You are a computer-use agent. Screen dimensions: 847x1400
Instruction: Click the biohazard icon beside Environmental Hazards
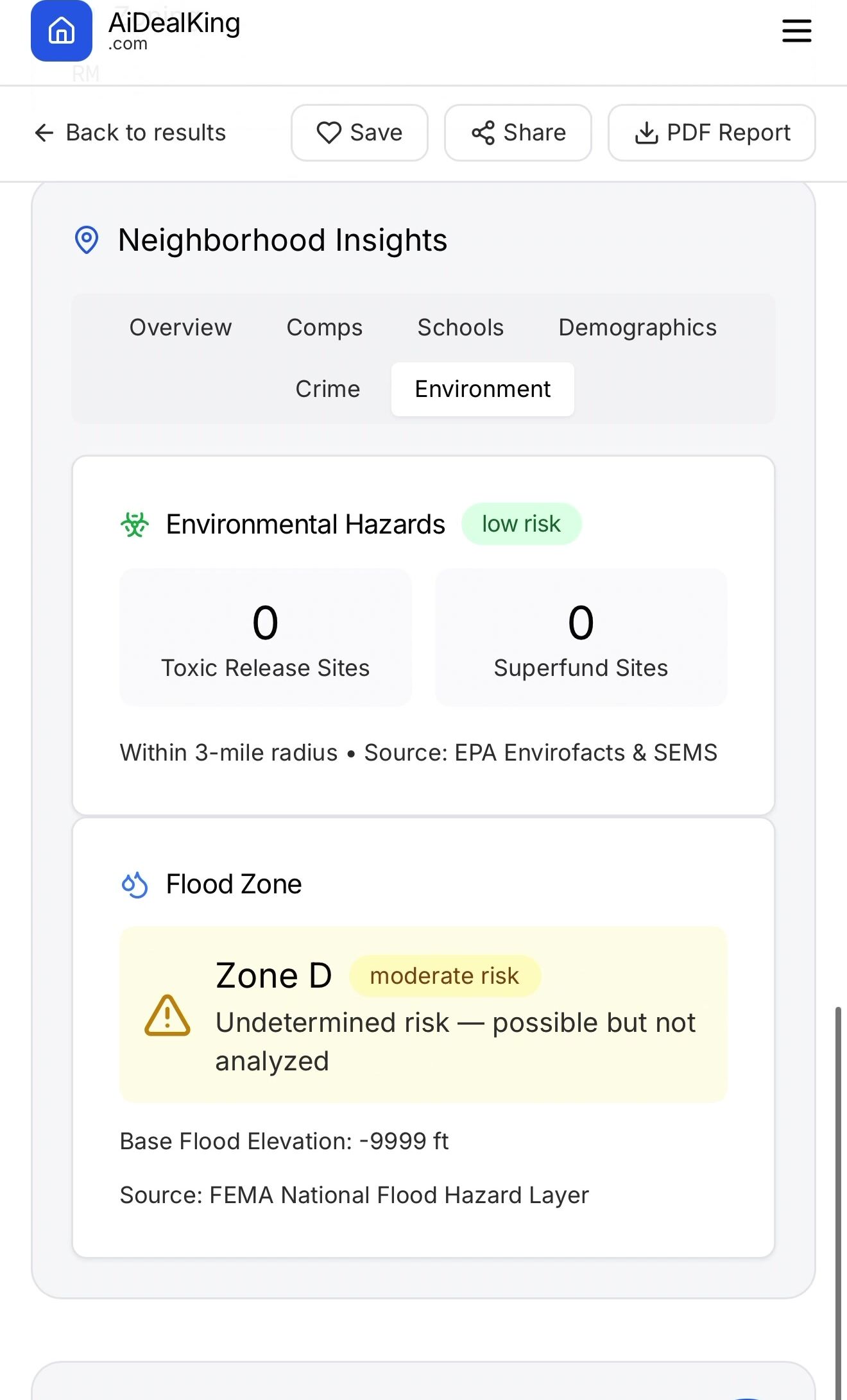[135, 525]
